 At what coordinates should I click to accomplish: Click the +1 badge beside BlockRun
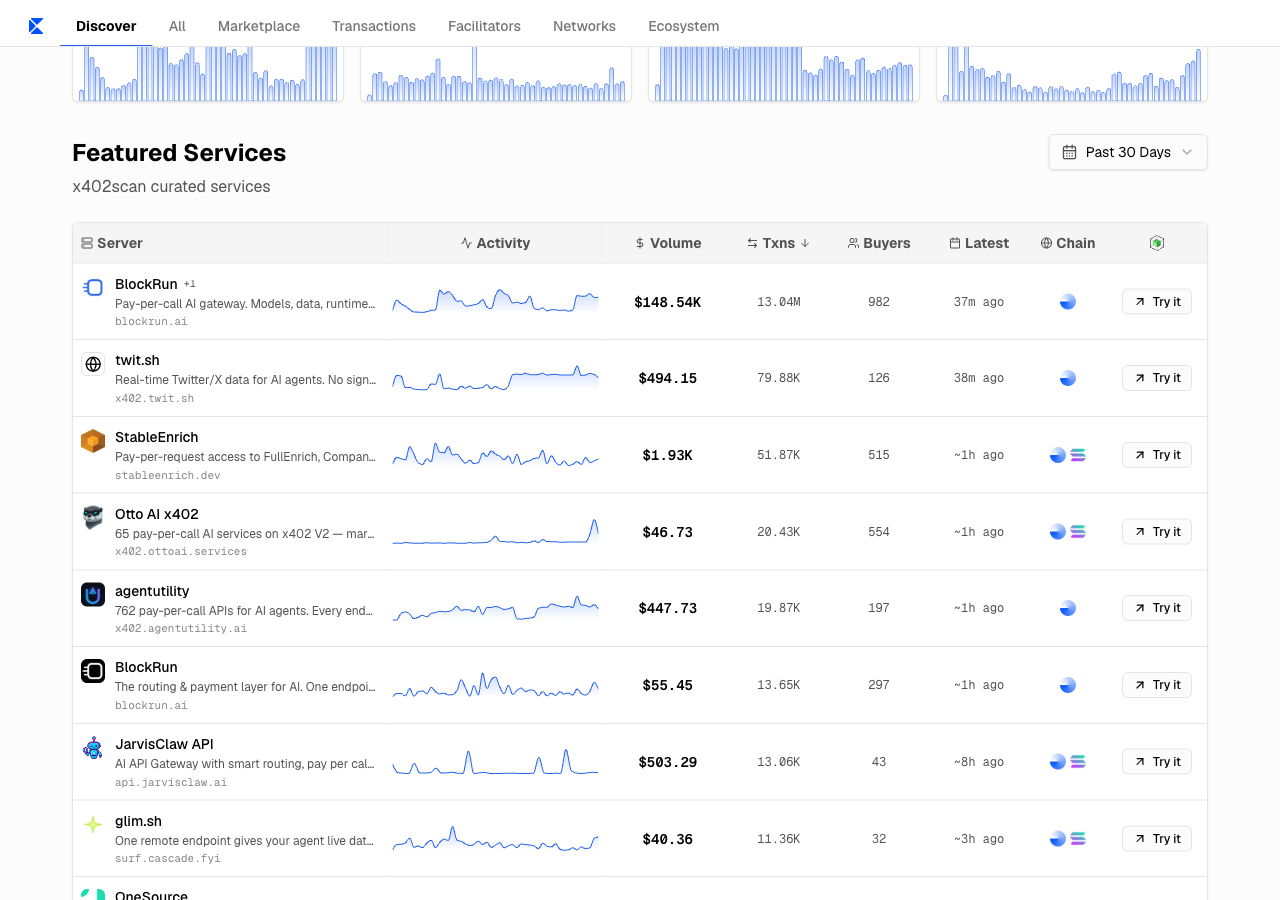coord(190,284)
